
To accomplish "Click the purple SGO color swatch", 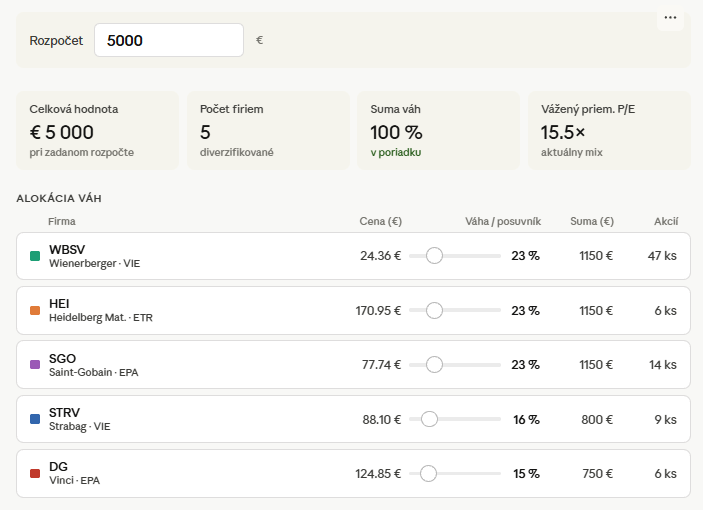I will 35,364.
